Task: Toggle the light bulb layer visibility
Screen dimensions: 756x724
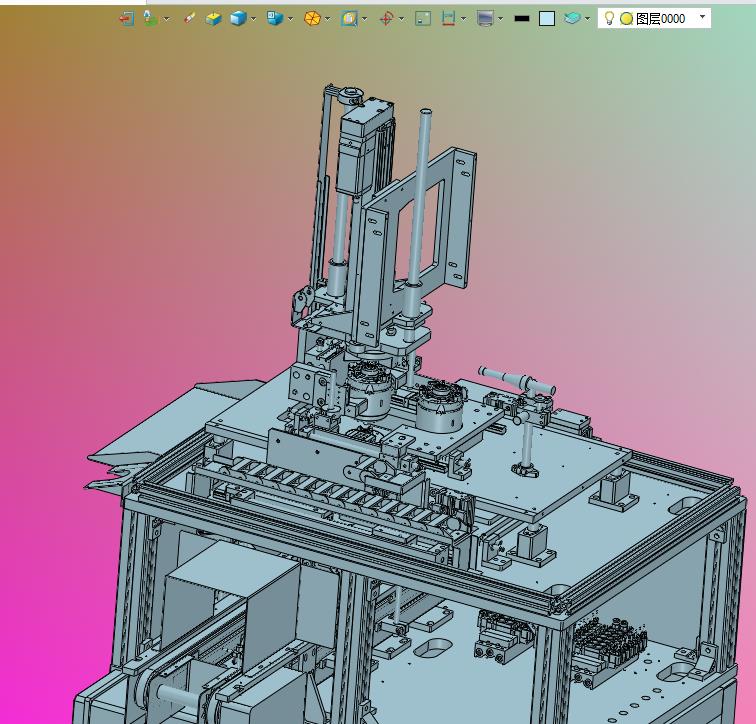Action: [609, 18]
